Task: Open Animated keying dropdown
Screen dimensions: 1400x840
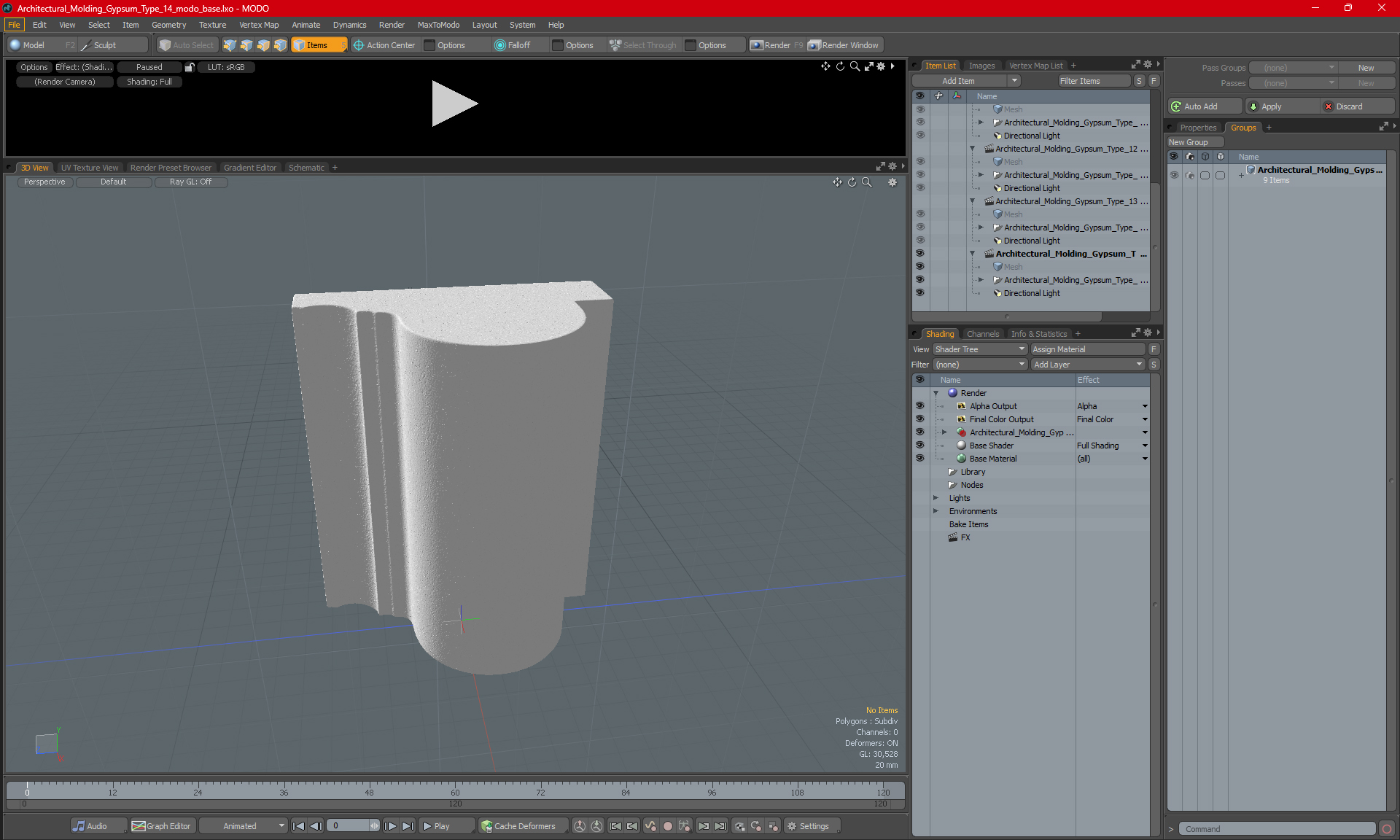Action: pyautogui.click(x=244, y=826)
